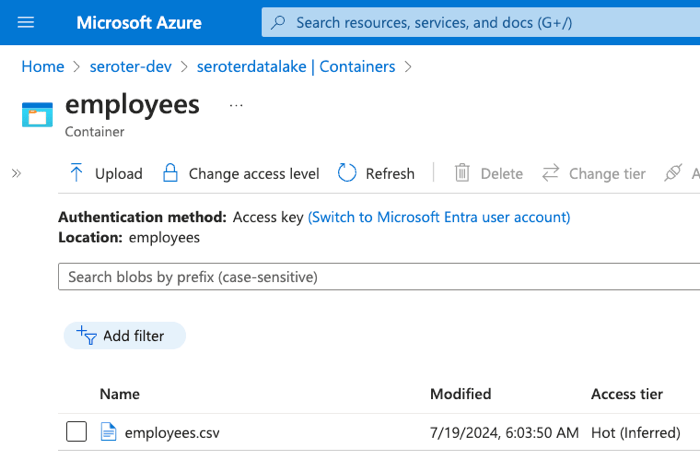Sort blobs by Modified column header
This screenshot has height=472, width=700.
(x=460, y=394)
